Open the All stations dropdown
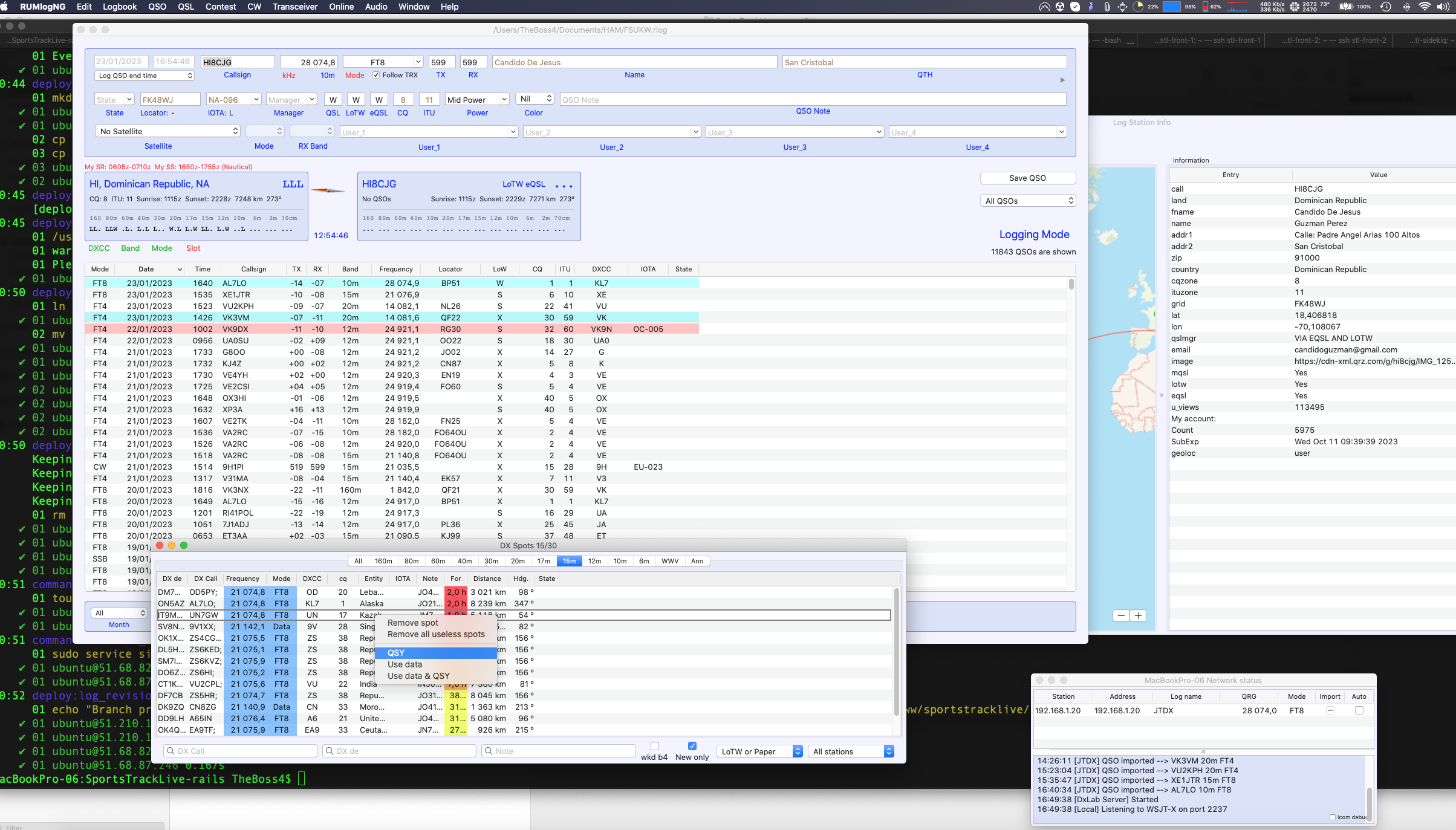The height and width of the screenshot is (830, 1456). [853, 751]
